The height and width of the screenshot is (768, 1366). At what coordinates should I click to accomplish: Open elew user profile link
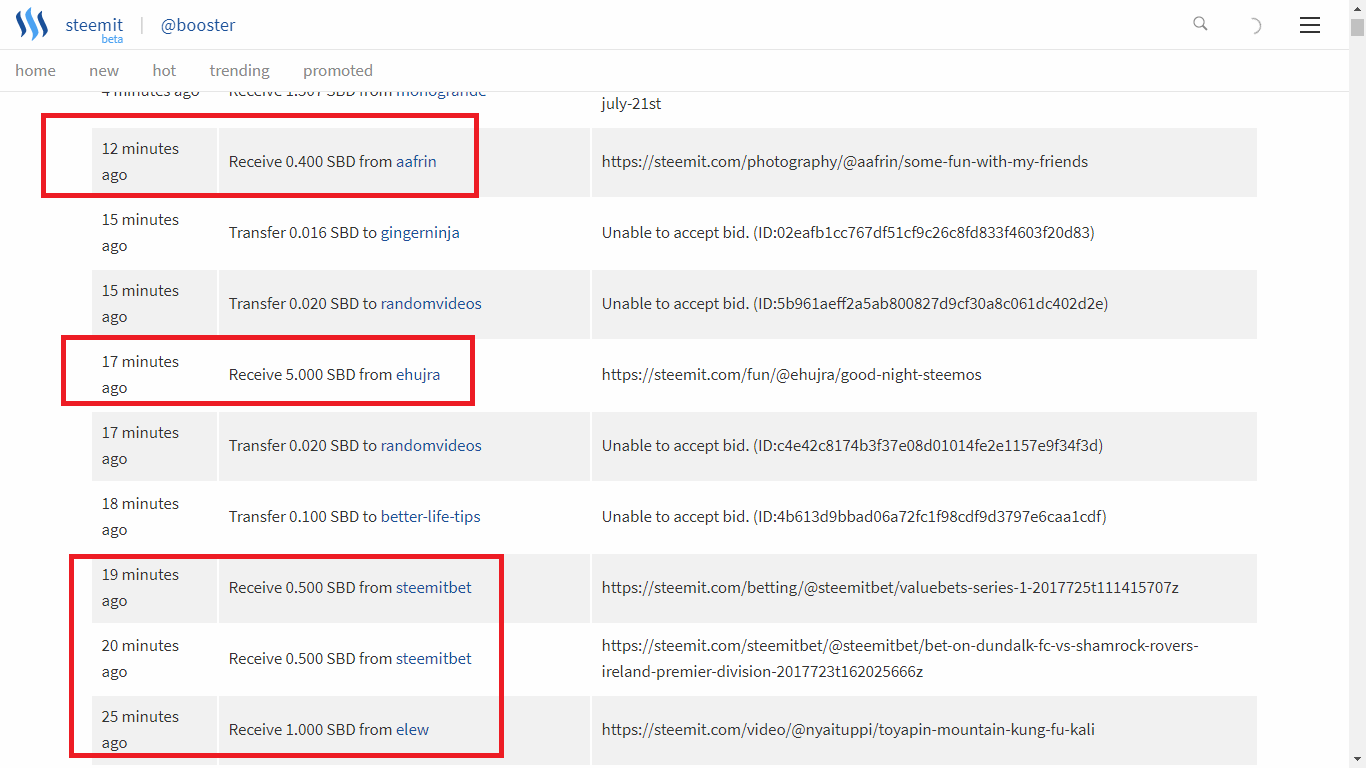coord(412,729)
